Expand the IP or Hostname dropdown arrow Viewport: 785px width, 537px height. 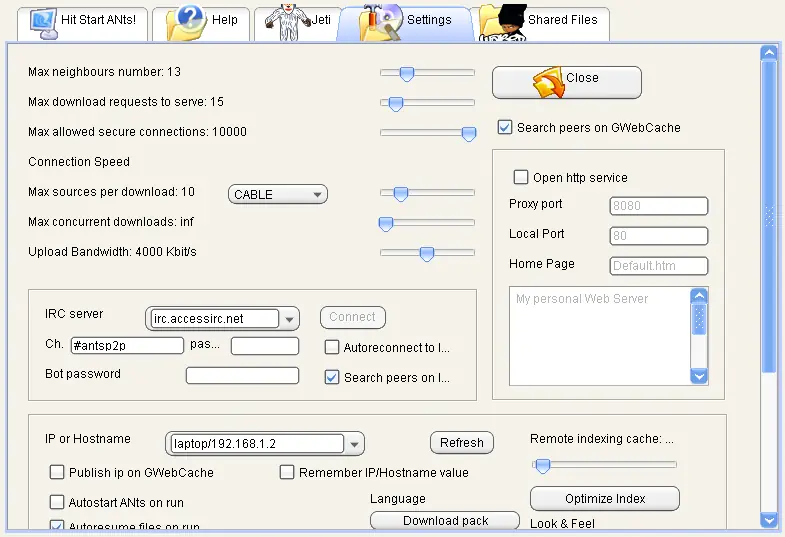pyautogui.click(x=354, y=444)
